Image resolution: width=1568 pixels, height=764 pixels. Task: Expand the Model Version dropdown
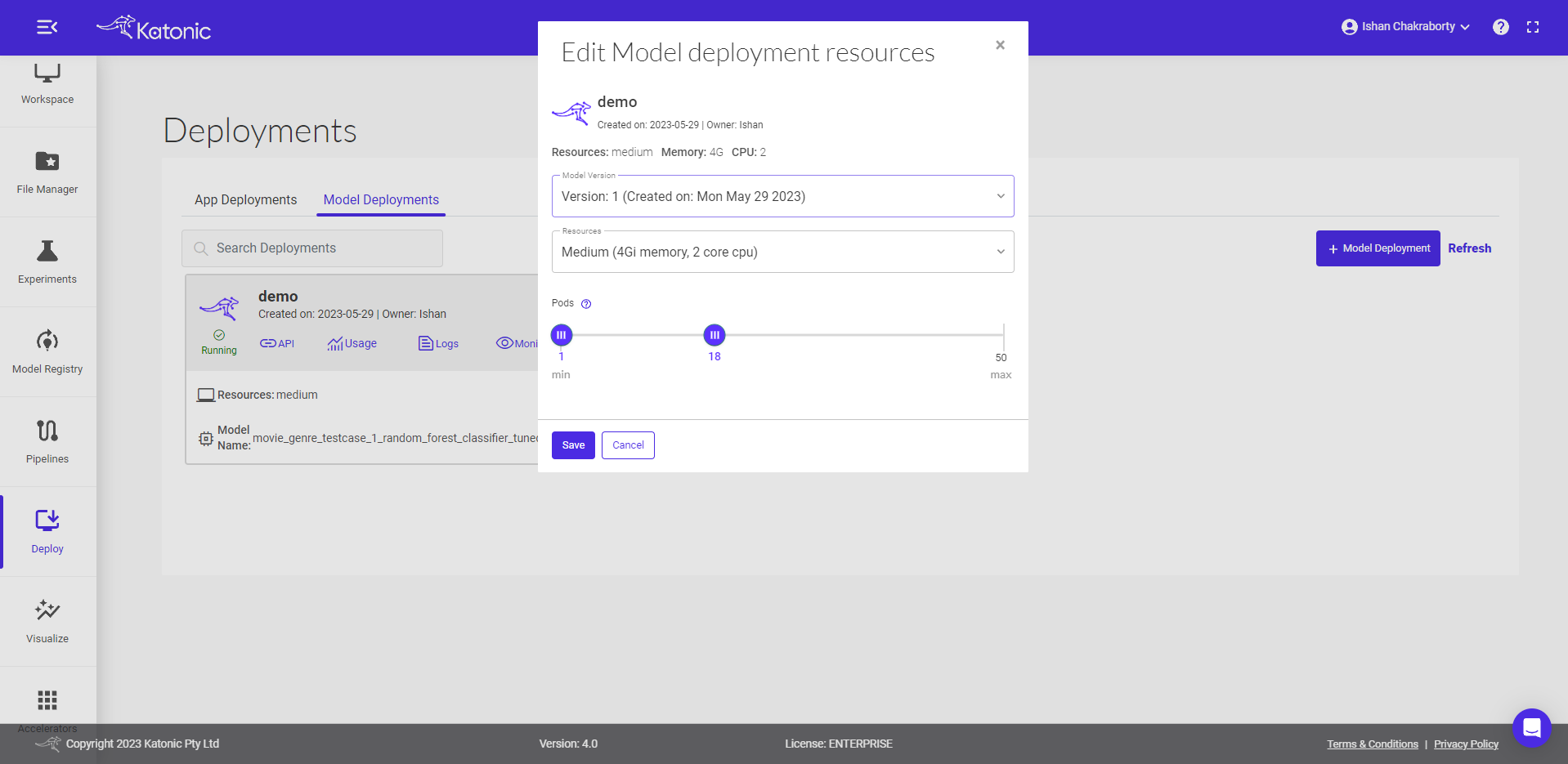coord(782,196)
